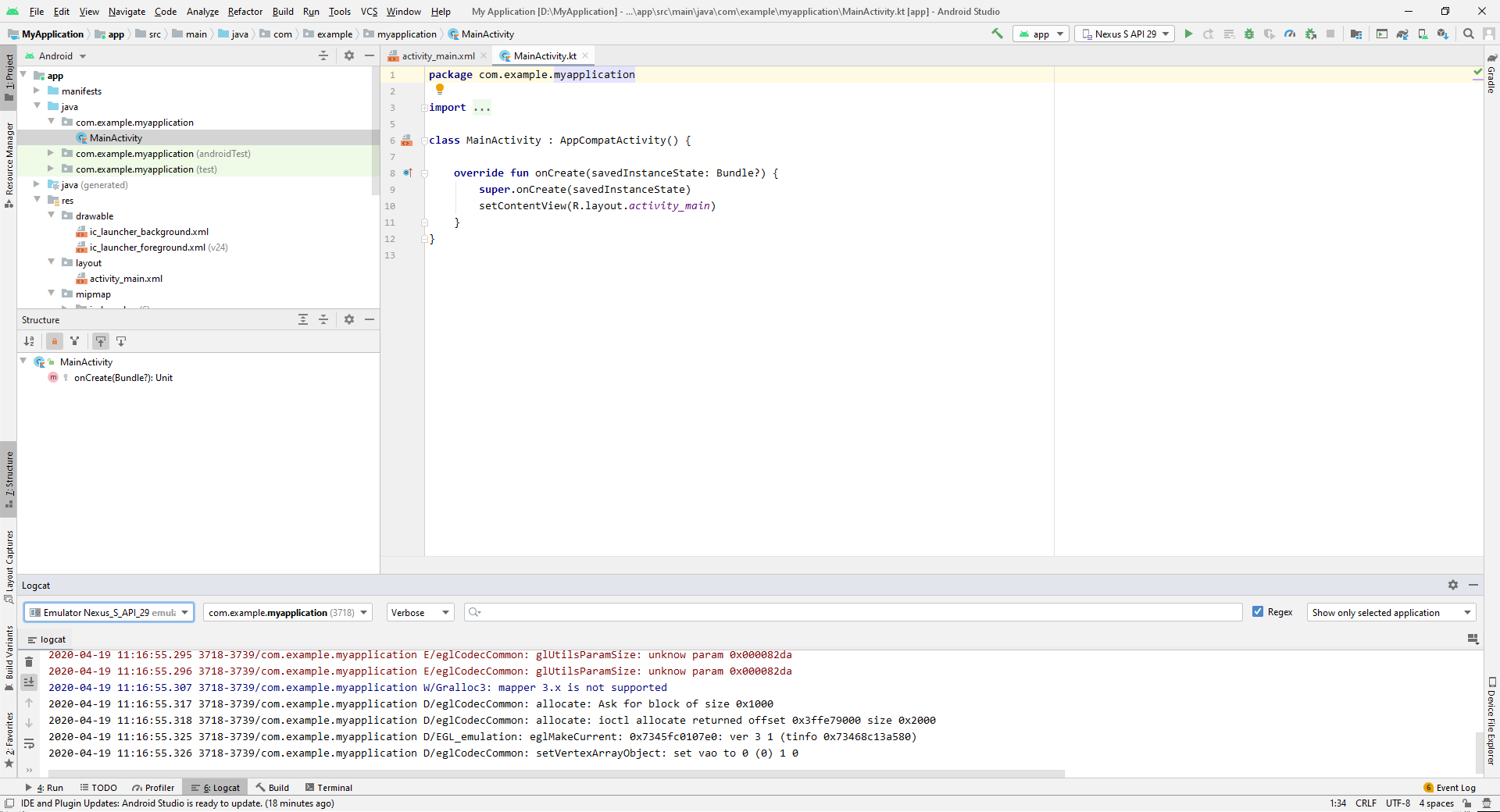Switch to the activity_main.xml editor tab
Screen dimensions: 1500x812
[437, 56]
